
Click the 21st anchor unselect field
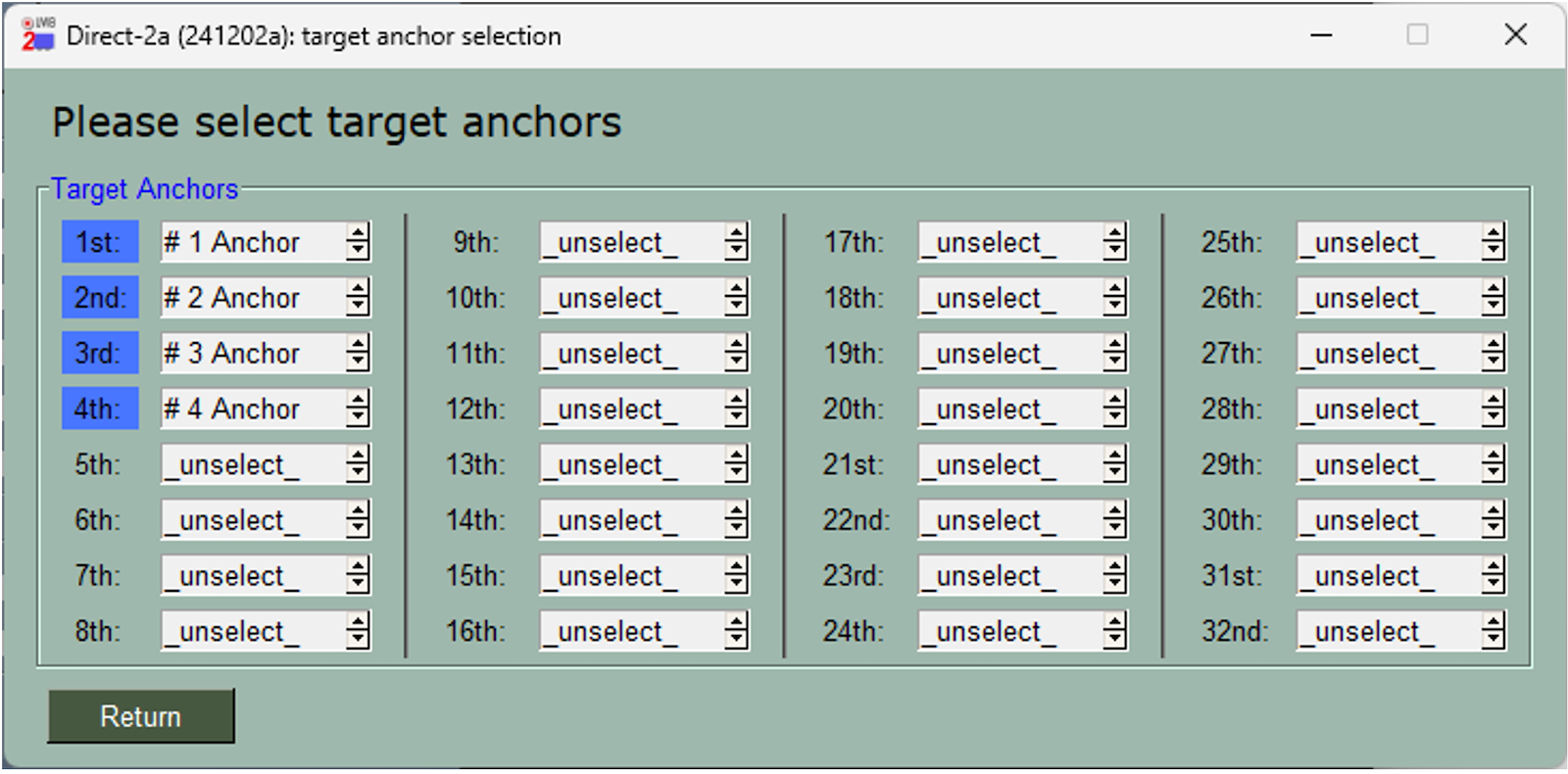[x=1009, y=464]
